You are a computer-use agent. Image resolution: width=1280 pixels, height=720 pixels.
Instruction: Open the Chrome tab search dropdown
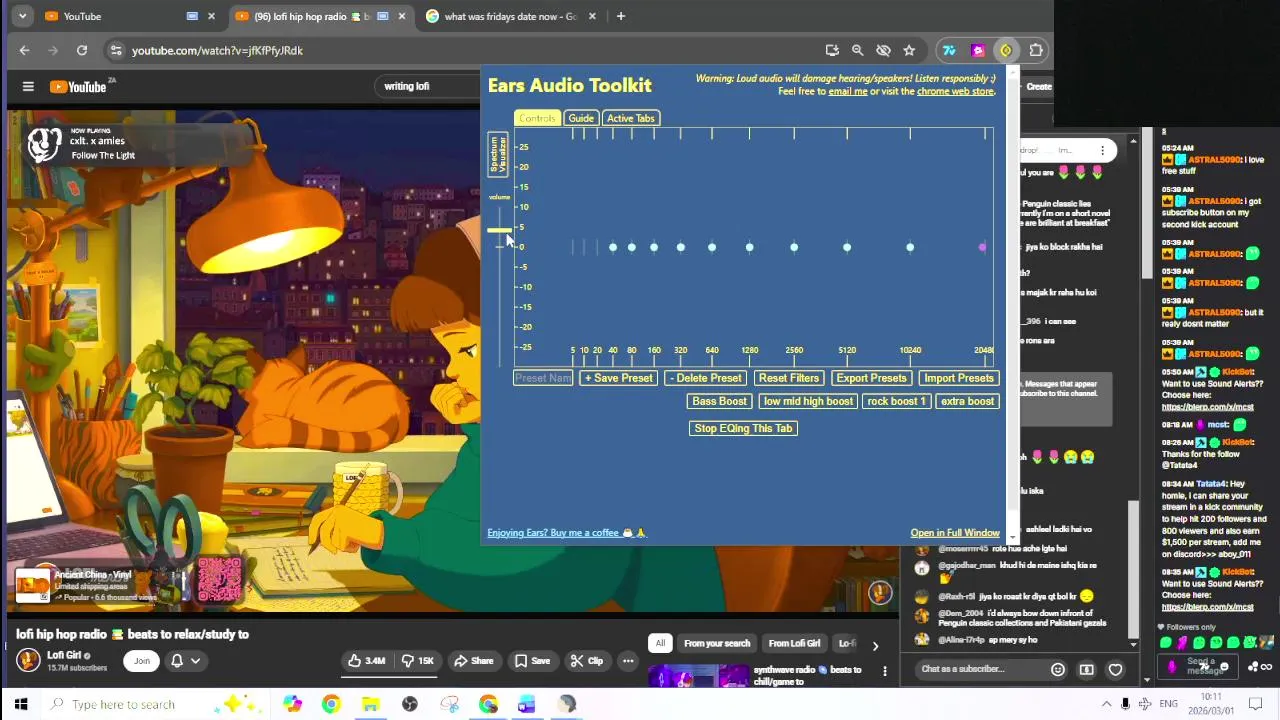[22, 16]
